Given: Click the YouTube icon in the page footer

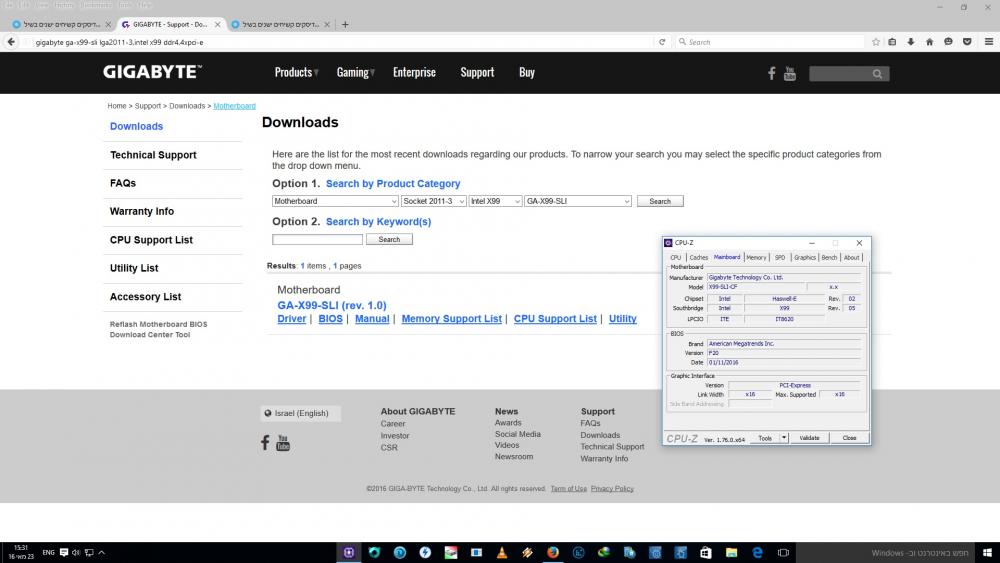Looking at the screenshot, I should pos(283,442).
